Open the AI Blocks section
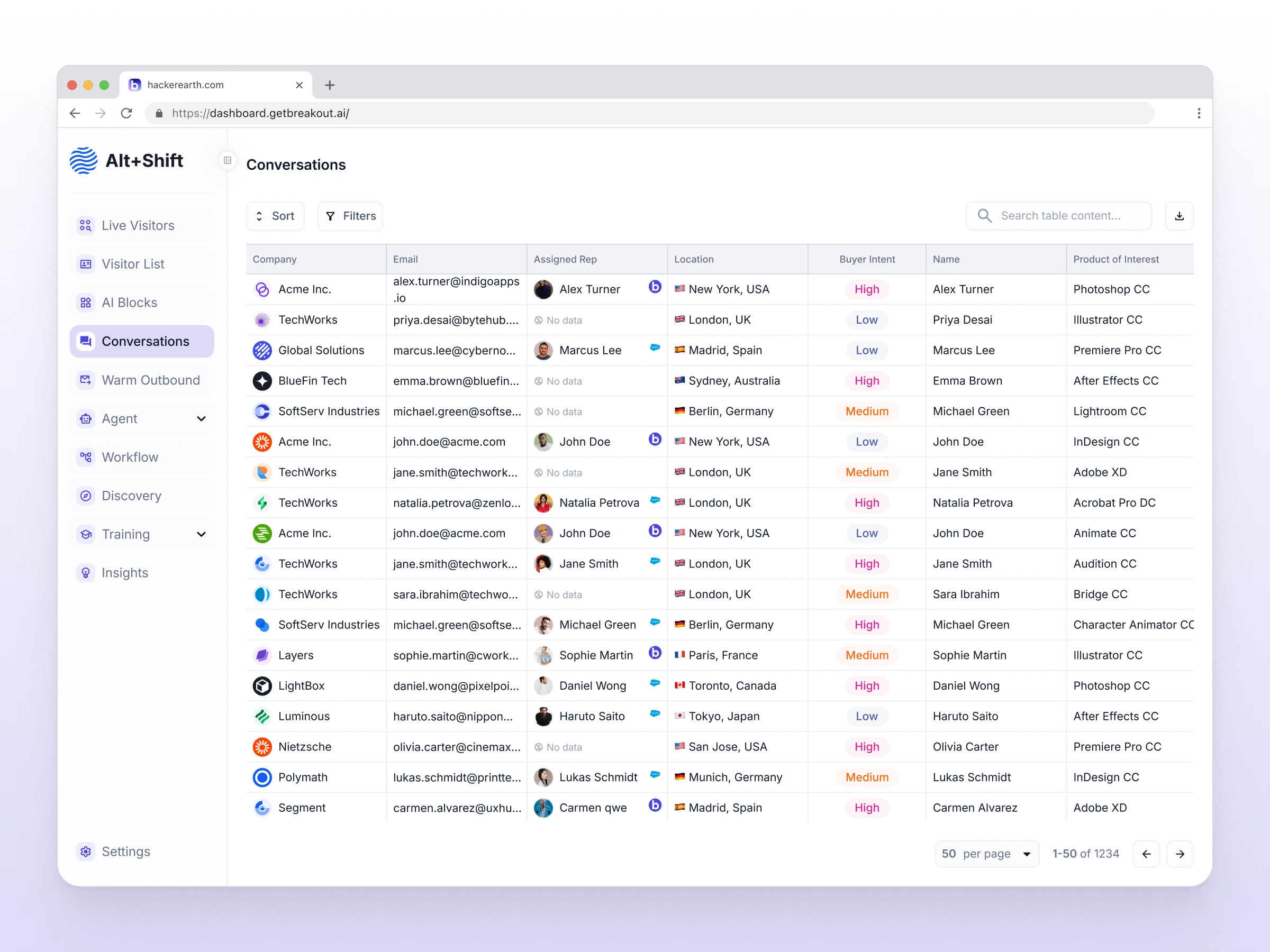Screen dimensions: 1270x952 click(x=129, y=303)
